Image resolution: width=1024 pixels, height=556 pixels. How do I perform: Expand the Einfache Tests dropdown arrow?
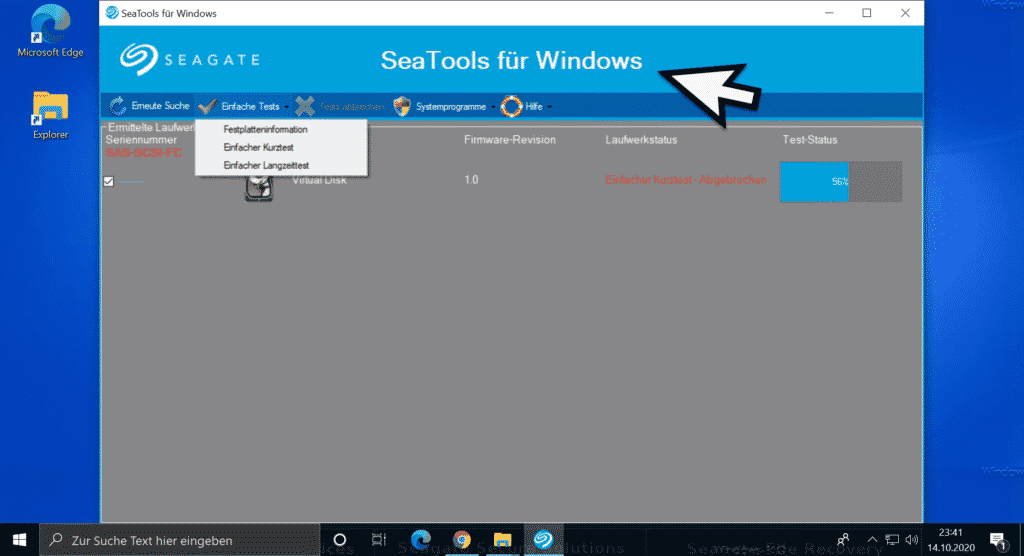[x=286, y=107]
